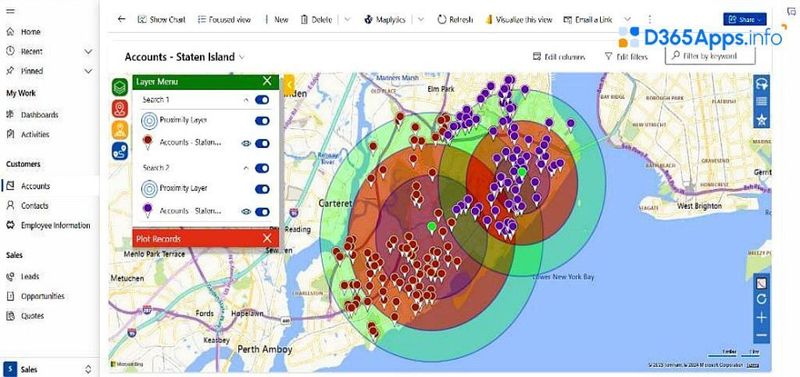Click Email a Link
Image resolution: width=800 pixels, height=377 pixels.
[588, 19]
